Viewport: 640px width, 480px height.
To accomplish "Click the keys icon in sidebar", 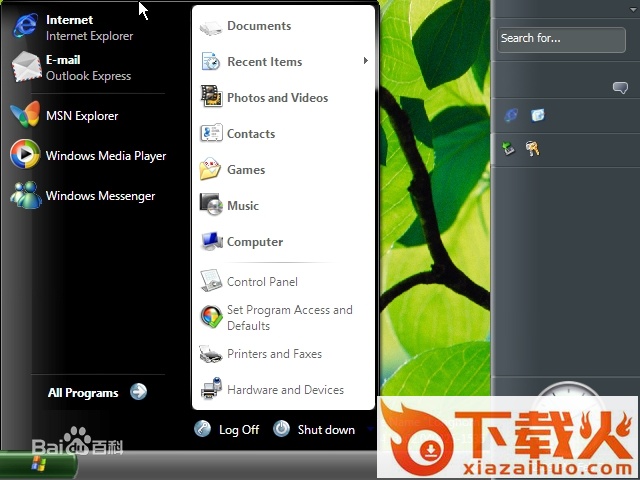I will [533, 149].
